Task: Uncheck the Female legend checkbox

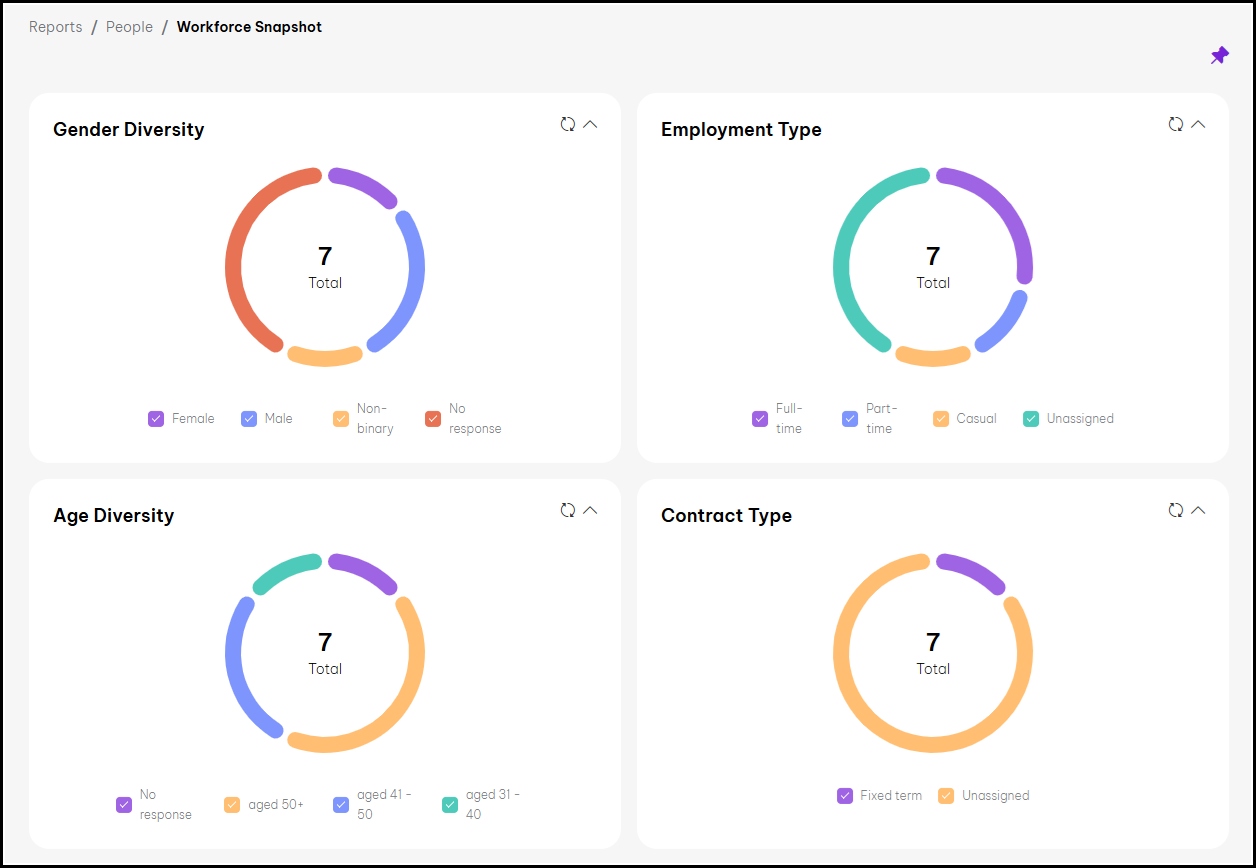Action: click(156, 419)
